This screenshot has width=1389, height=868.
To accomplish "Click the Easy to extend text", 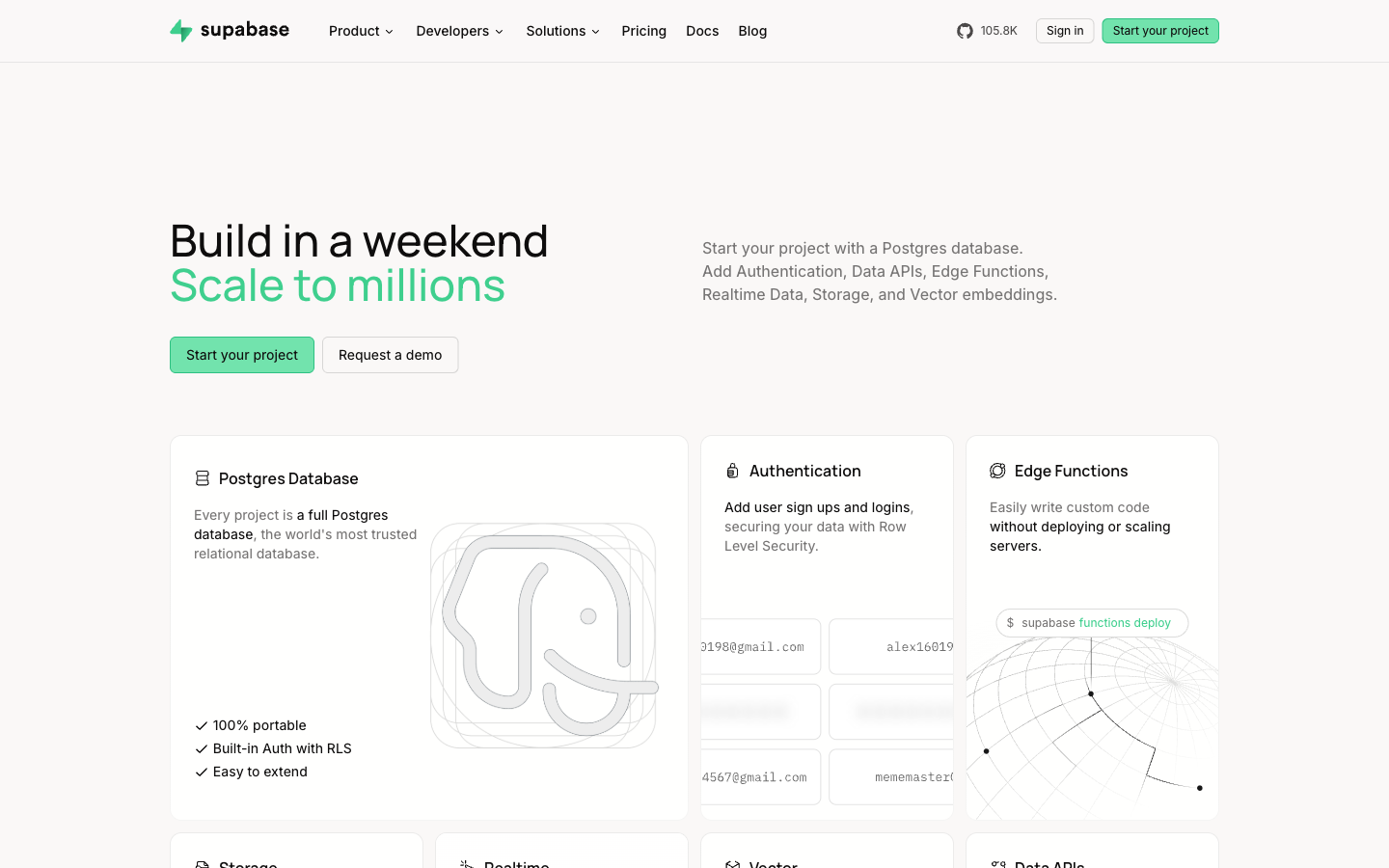I will pos(260,772).
